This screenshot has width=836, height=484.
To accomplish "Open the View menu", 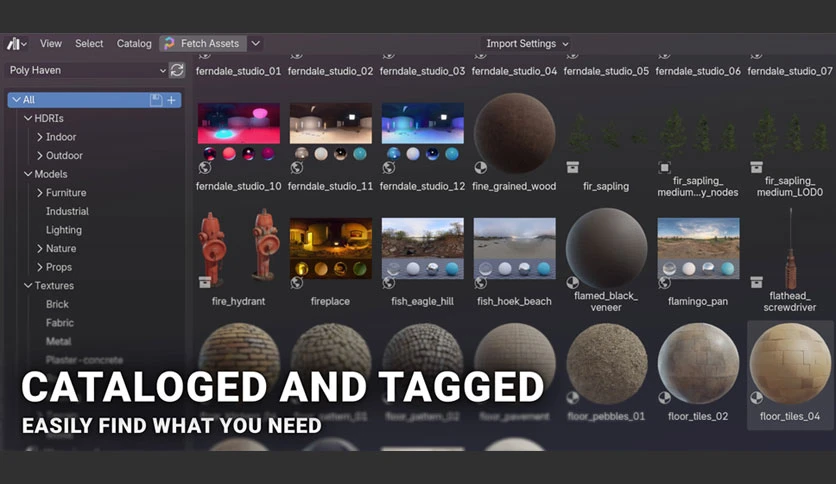I will pos(51,44).
